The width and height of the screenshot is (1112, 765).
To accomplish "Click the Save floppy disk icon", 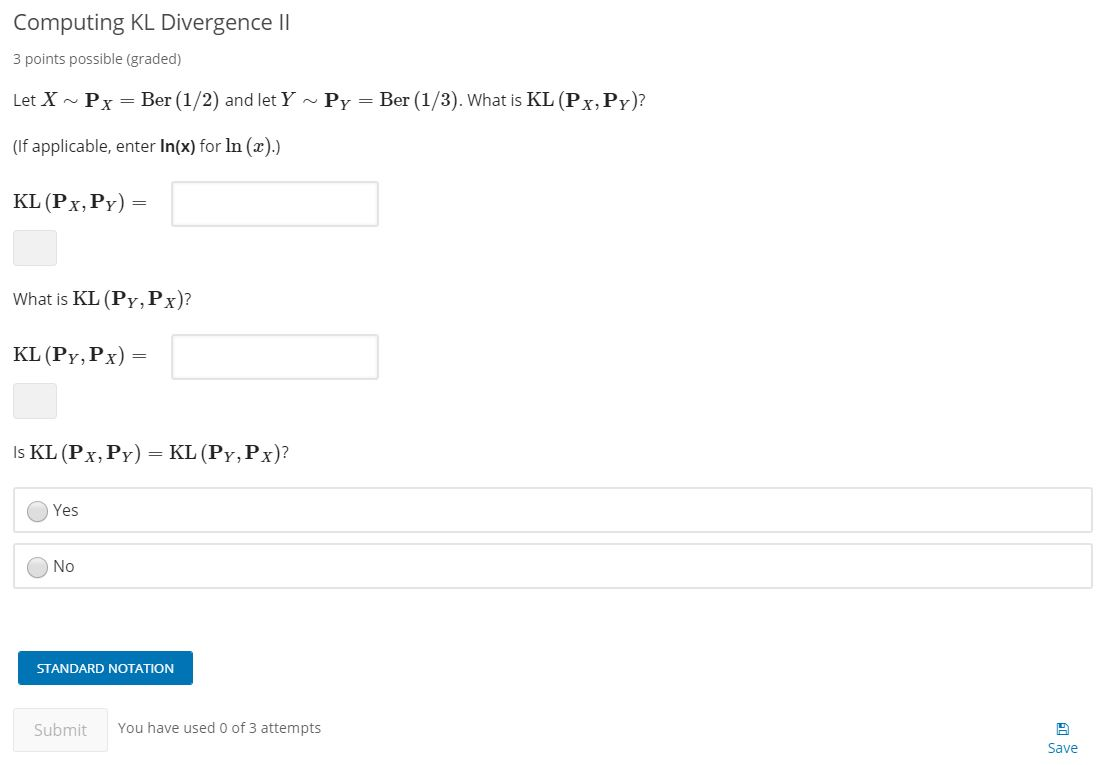I will [x=1062, y=728].
